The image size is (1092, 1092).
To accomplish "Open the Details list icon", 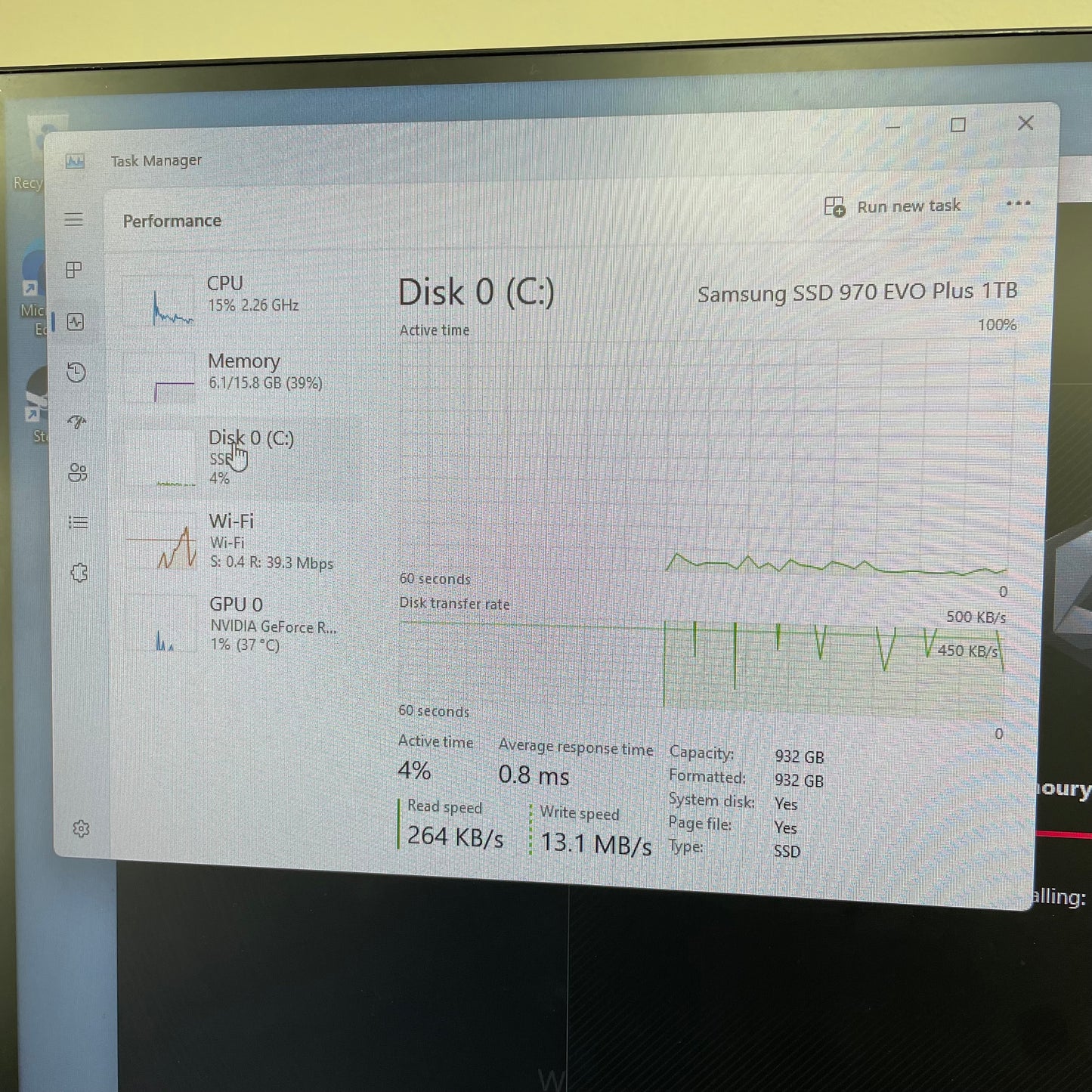I will [x=79, y=523].
